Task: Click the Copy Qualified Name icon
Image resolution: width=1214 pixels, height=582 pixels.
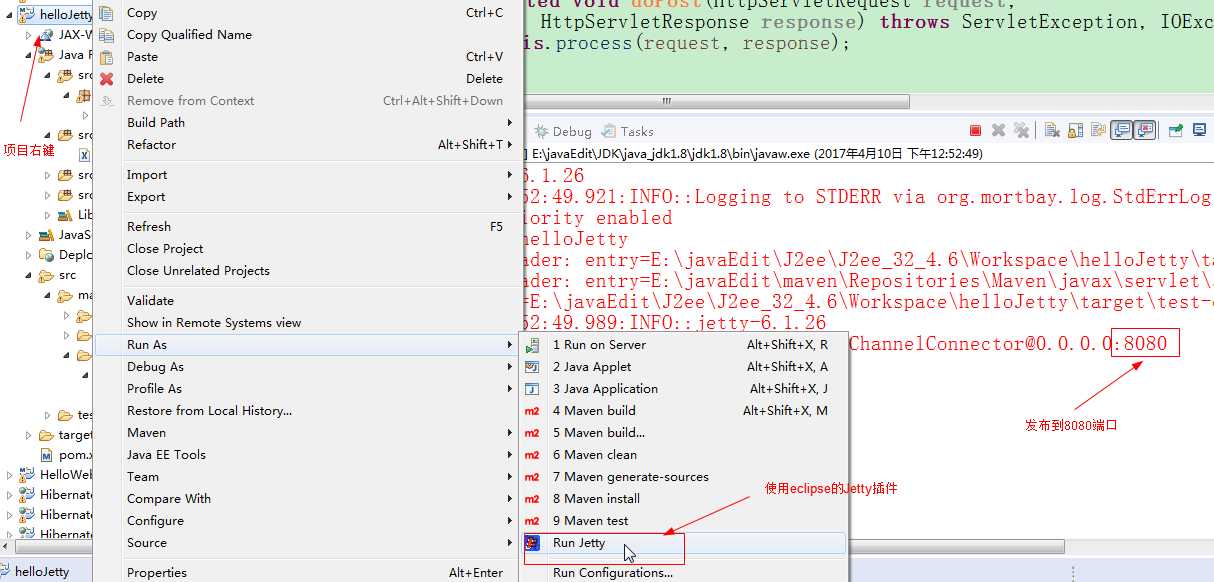Action: (x=107, y=35)
